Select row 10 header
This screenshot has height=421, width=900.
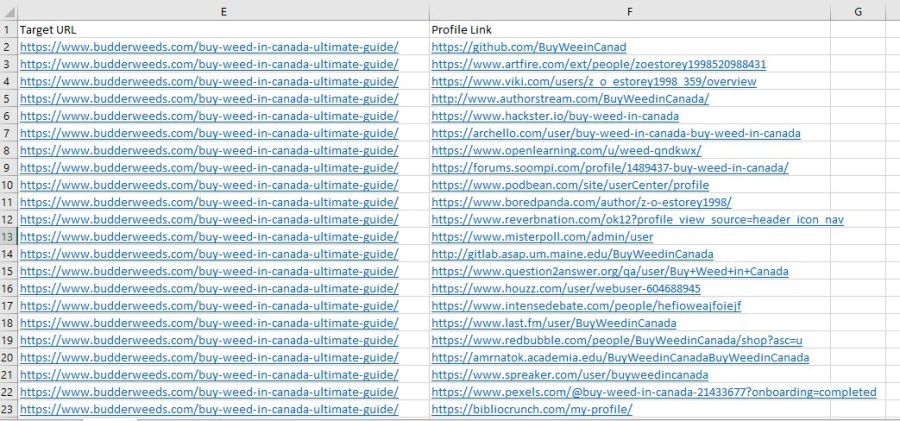[x=9, y=185]
